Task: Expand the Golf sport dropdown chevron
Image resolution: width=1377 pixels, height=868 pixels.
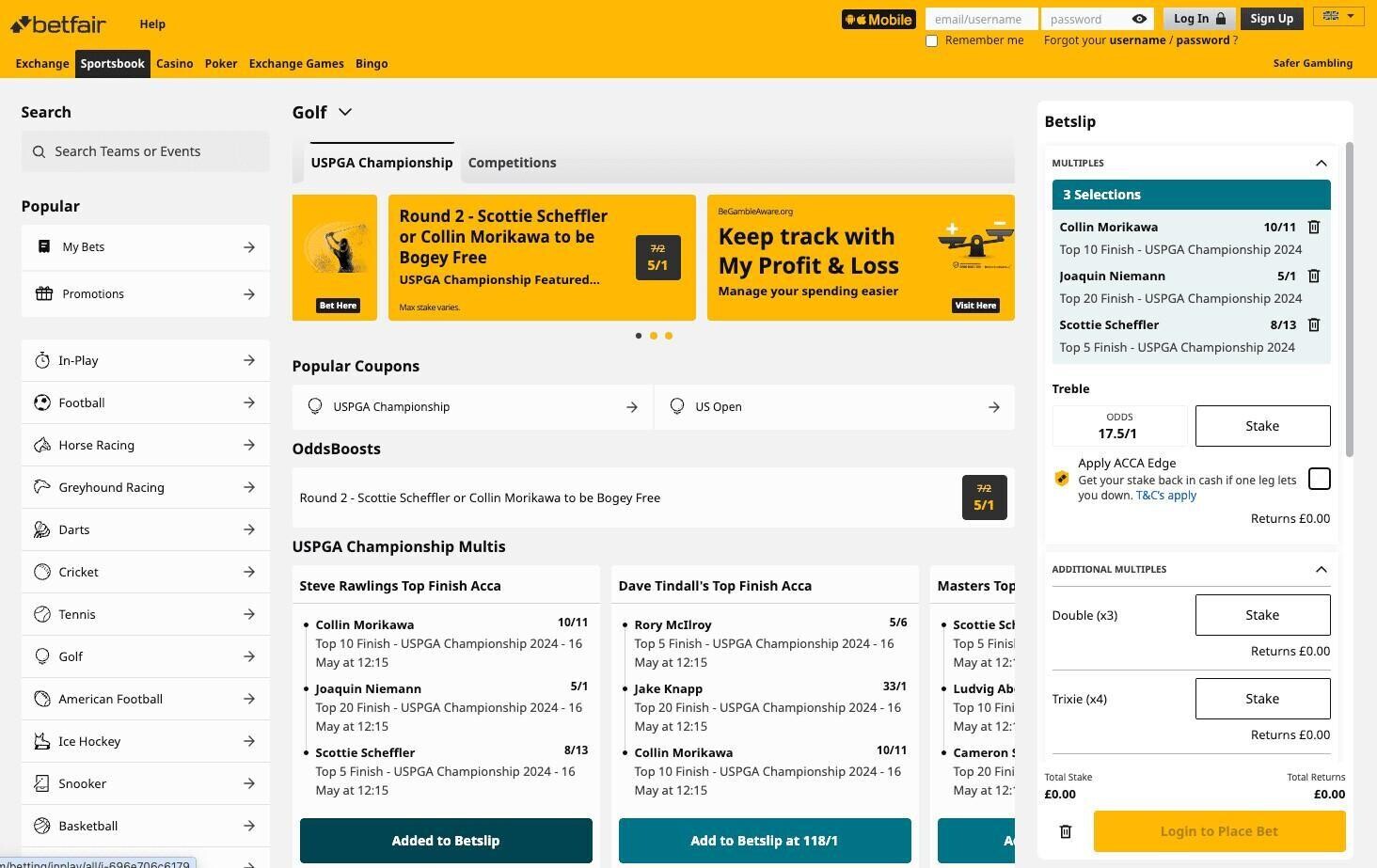Action: [345, 112]
